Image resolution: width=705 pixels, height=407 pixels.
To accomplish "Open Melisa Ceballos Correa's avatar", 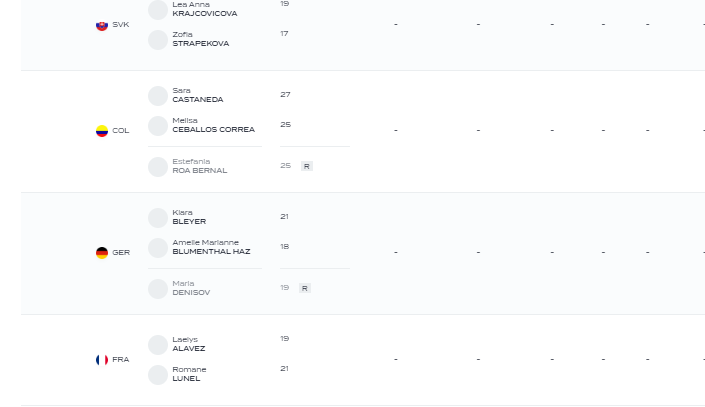I will coord(158,126).
